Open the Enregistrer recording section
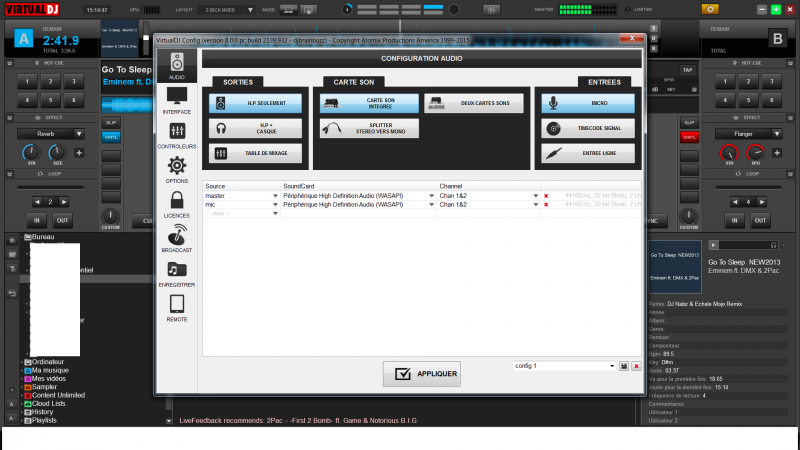This screenshot has width=800, height=450. coord(177,273)
